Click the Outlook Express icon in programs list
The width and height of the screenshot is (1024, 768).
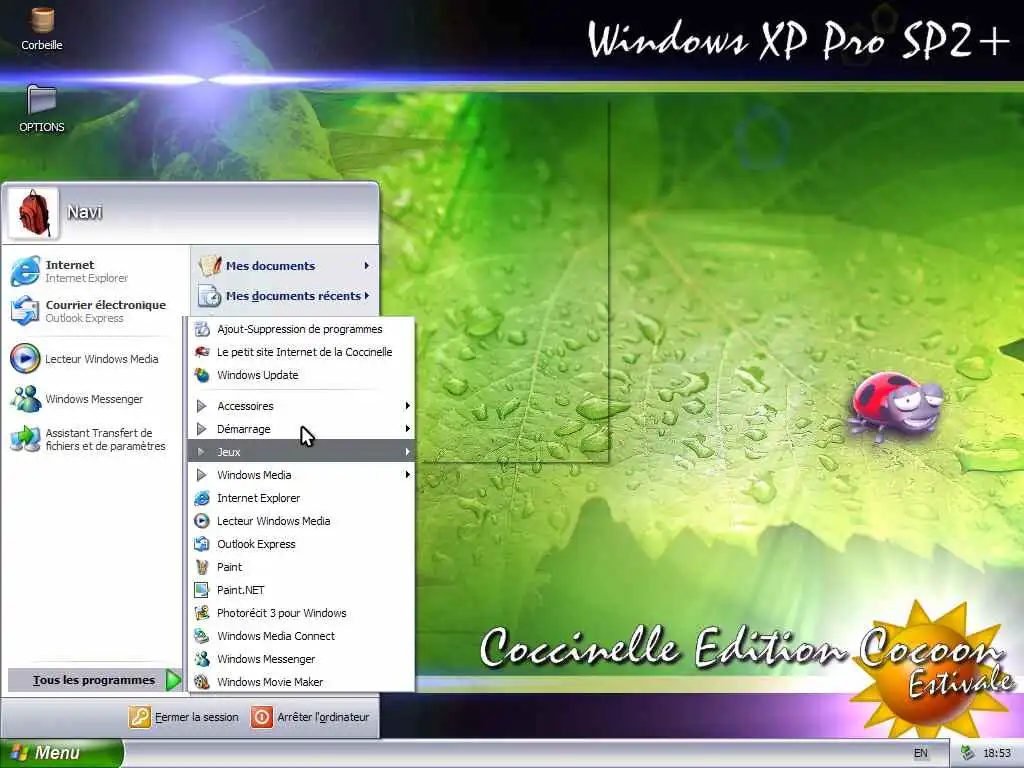(202, 544)
